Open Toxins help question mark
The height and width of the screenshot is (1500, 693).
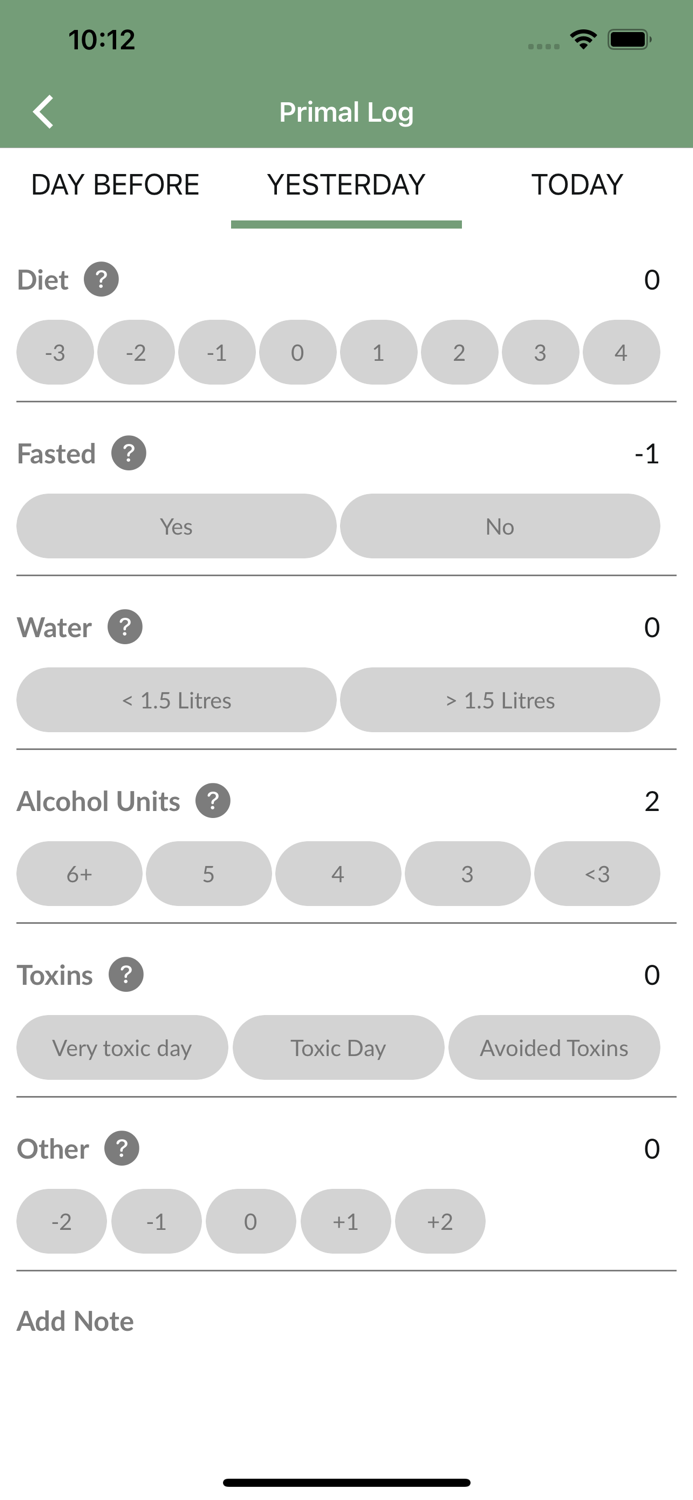coord(126,975)
